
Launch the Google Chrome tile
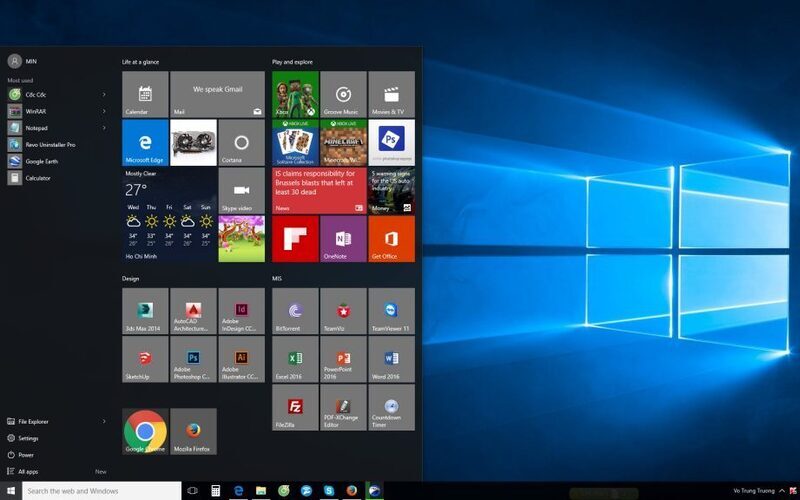145,432
